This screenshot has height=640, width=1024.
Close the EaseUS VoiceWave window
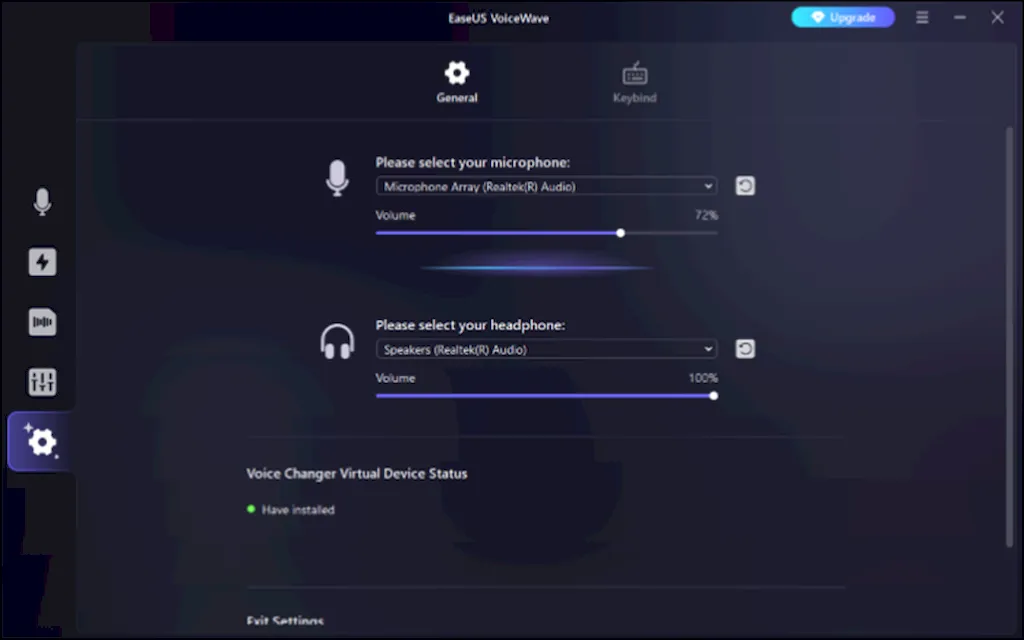(x=997, y=18)
